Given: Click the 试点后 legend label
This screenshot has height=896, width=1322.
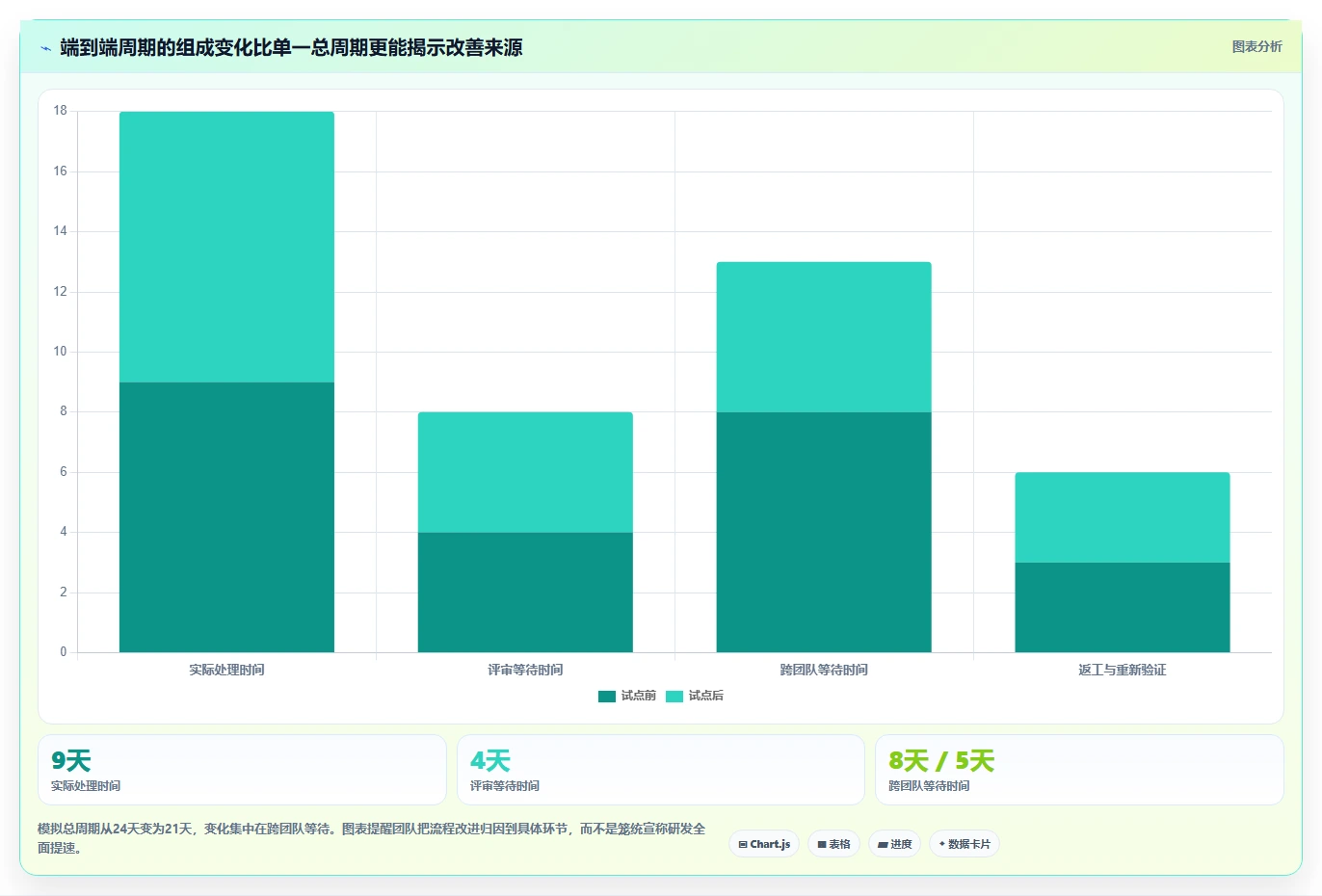Looking at the screenshot, I should (x=705, y=696).
